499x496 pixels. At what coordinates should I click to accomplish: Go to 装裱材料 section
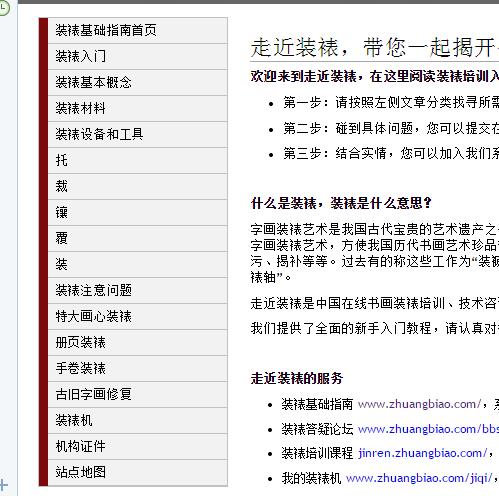[x=138, y=108]
